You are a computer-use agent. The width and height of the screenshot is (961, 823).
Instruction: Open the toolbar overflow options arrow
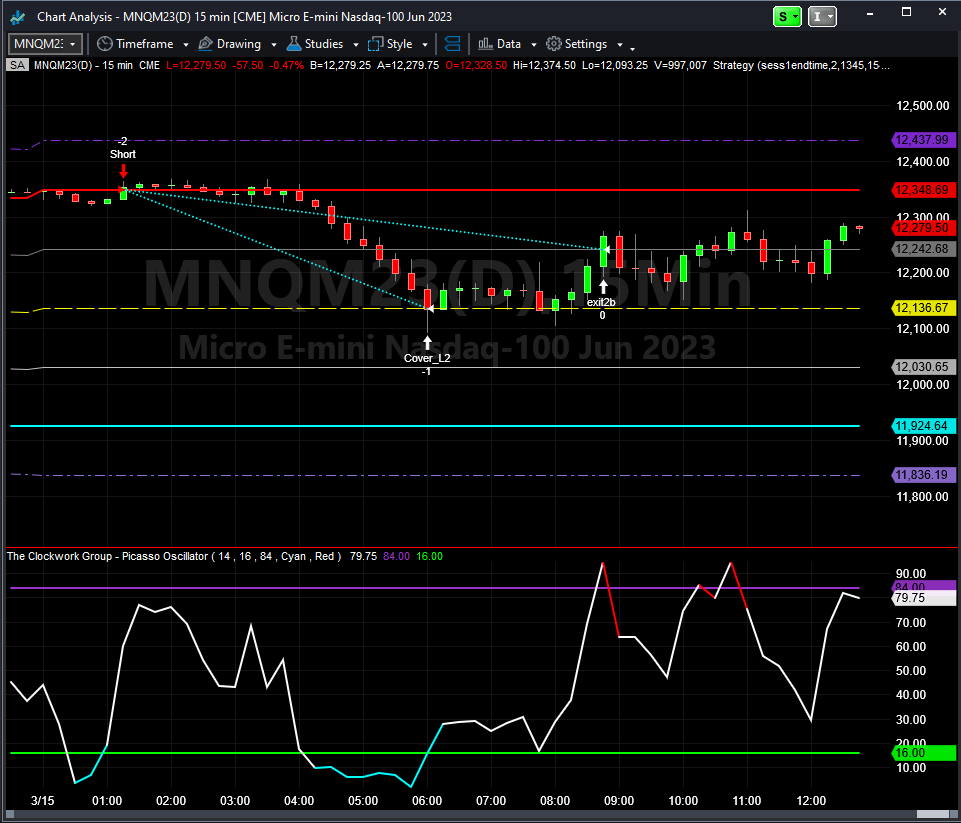(632, 48)
